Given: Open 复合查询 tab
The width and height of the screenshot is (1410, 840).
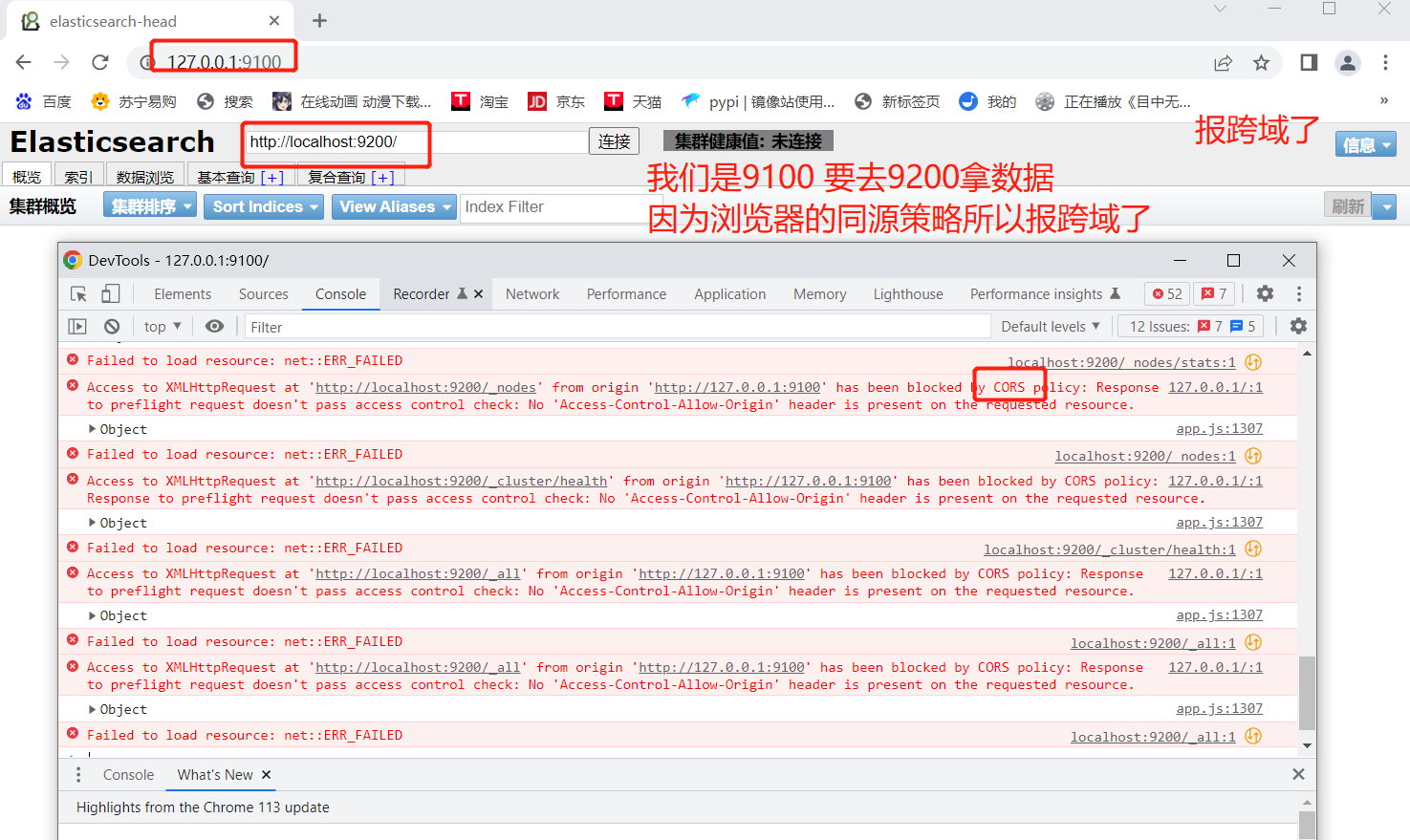Looking at the screenshot, I should (x=336, y=177).
